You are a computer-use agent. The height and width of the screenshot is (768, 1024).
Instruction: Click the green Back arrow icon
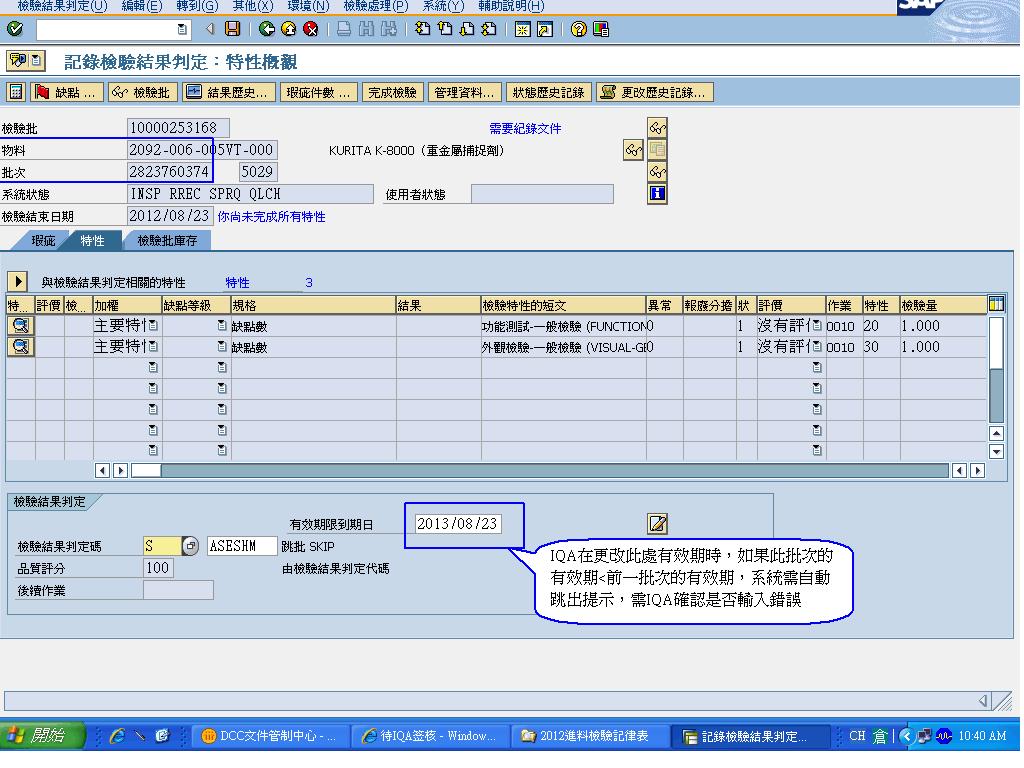[x=266, y=29]
